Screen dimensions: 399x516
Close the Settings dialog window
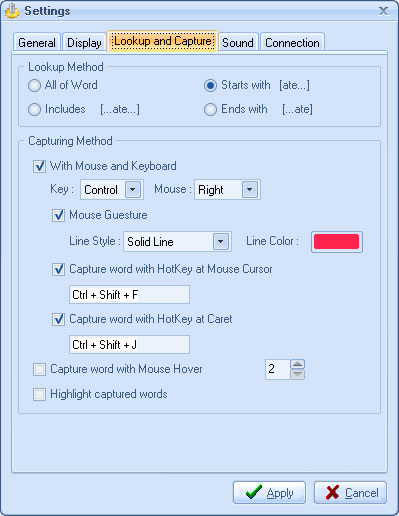tap(383, 11)
